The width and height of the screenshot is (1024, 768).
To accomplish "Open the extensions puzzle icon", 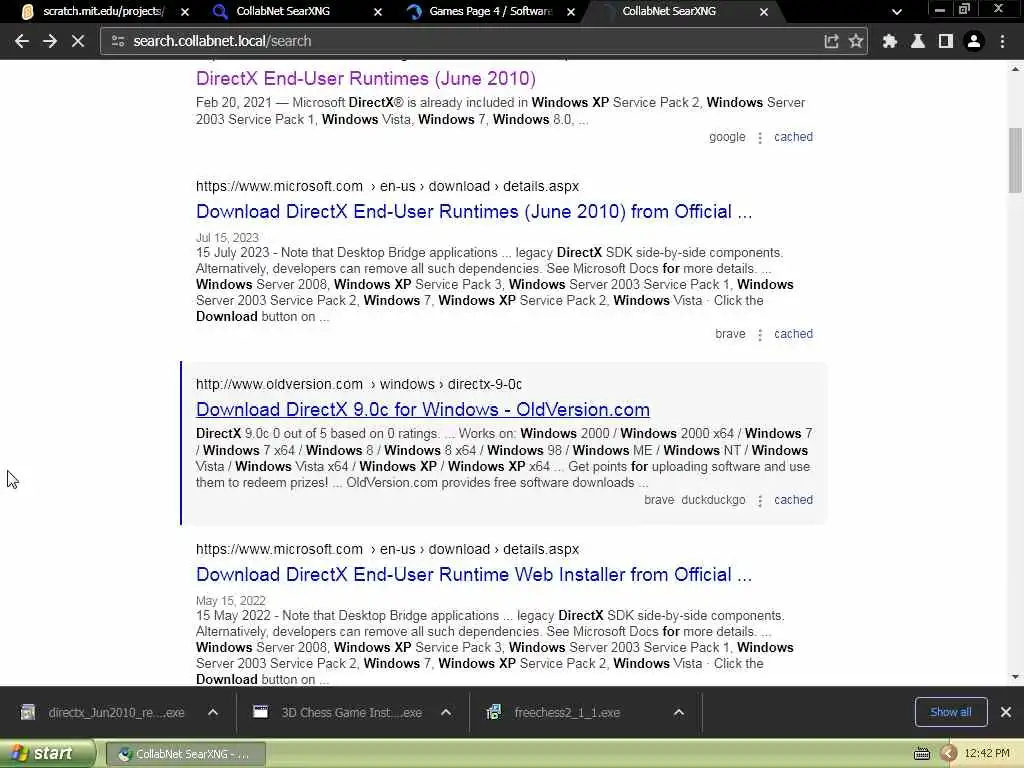I will 889,41.
